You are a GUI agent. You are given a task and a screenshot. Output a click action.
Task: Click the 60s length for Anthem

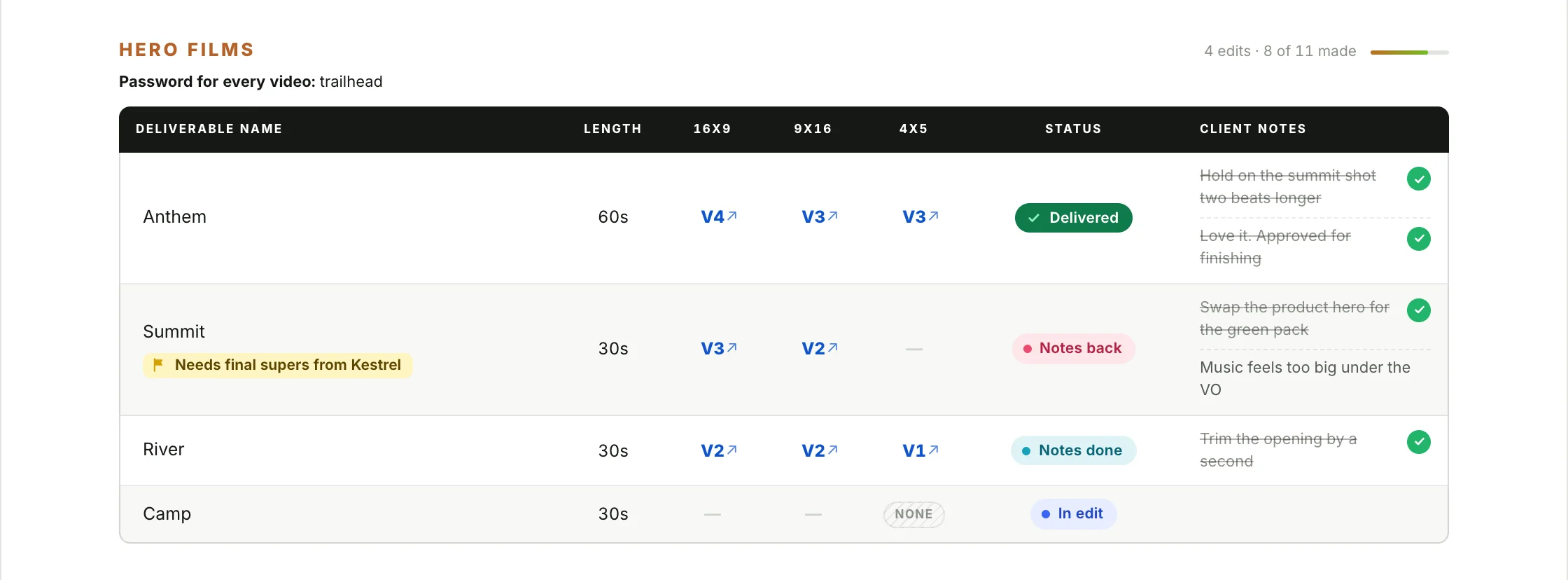(x=613, y=217)
